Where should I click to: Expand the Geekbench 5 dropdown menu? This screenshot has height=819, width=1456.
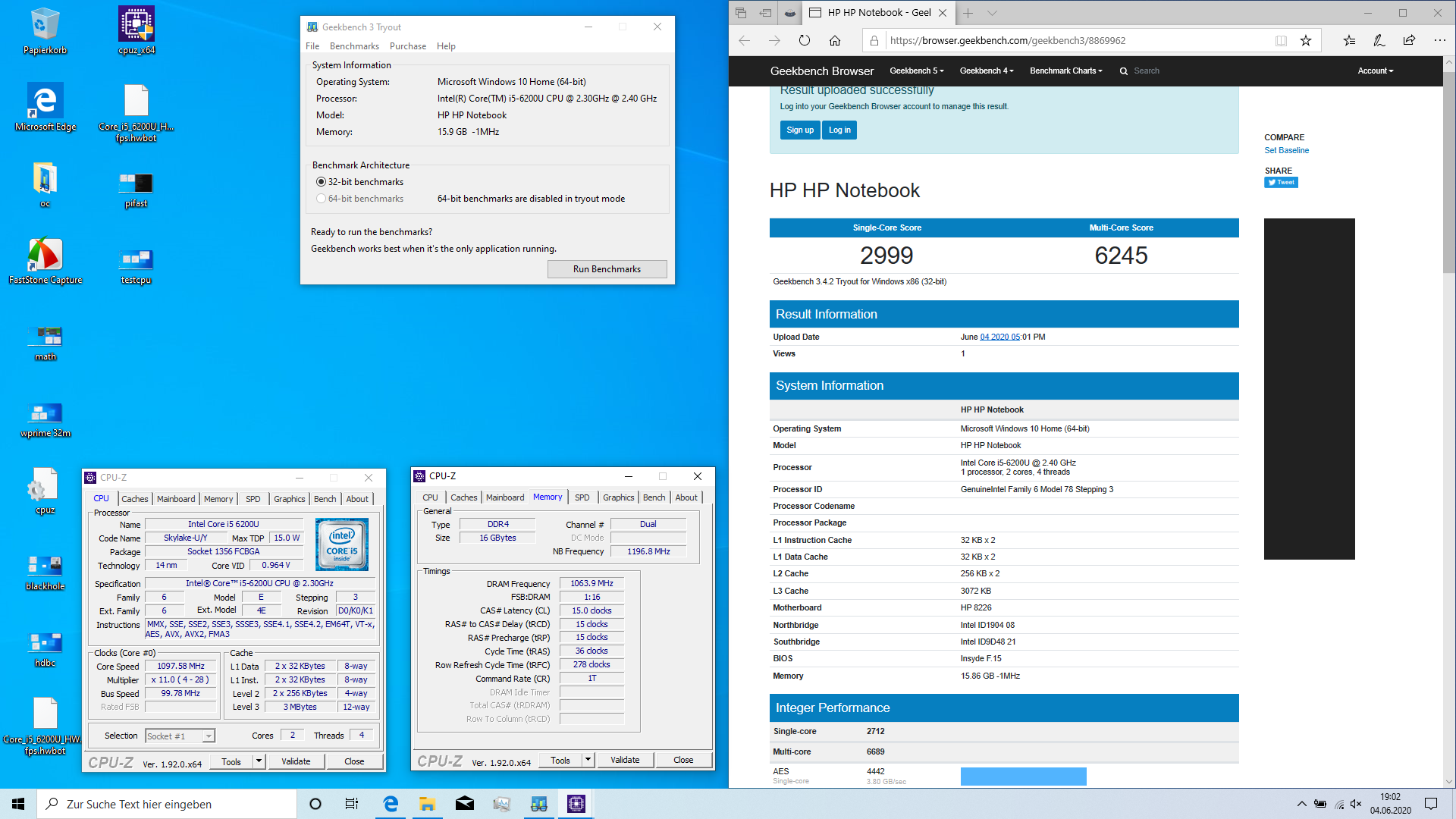click(916, 71)
